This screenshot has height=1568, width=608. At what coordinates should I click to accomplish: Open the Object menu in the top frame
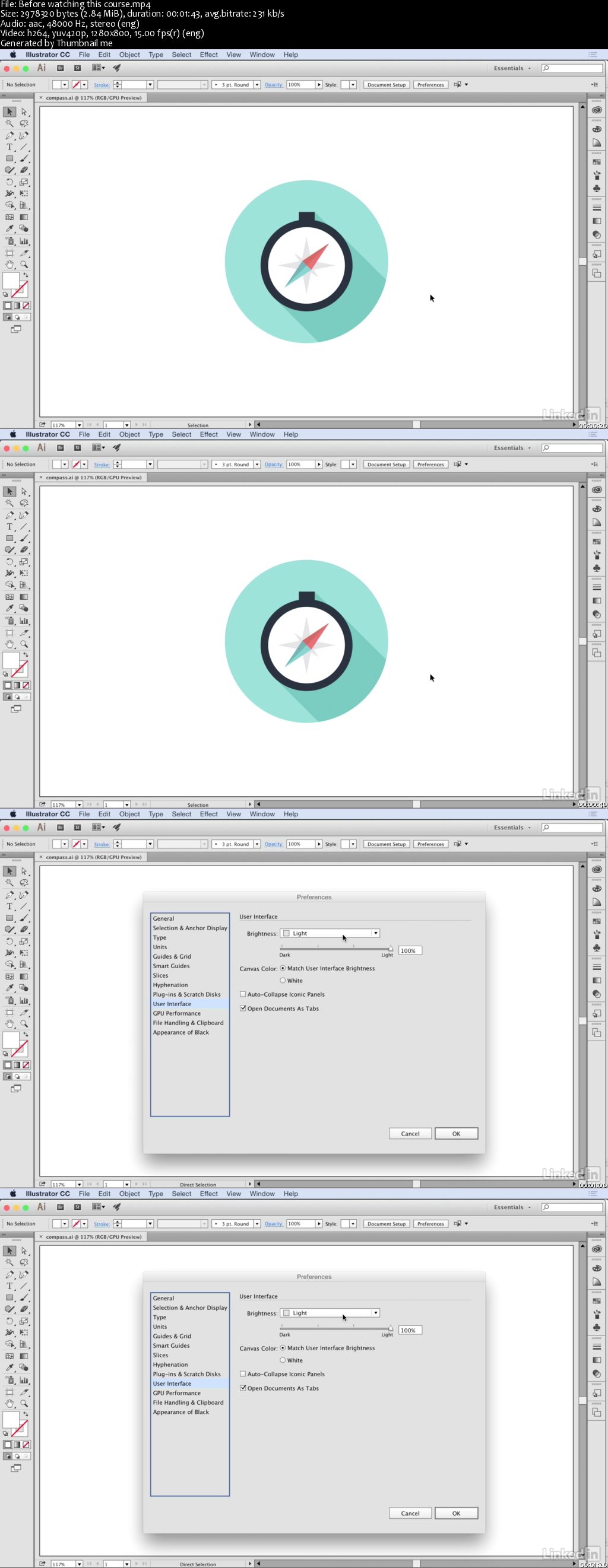tap(129, 55)
